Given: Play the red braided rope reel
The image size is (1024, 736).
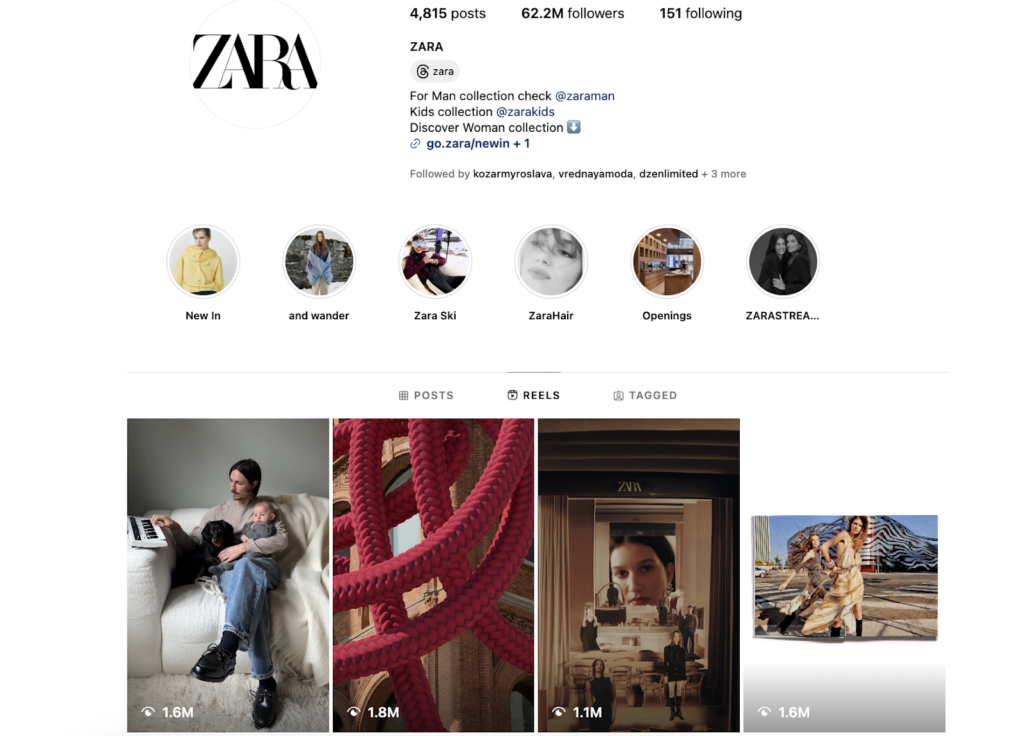Looking at the screenshot, I should point(433,575).
